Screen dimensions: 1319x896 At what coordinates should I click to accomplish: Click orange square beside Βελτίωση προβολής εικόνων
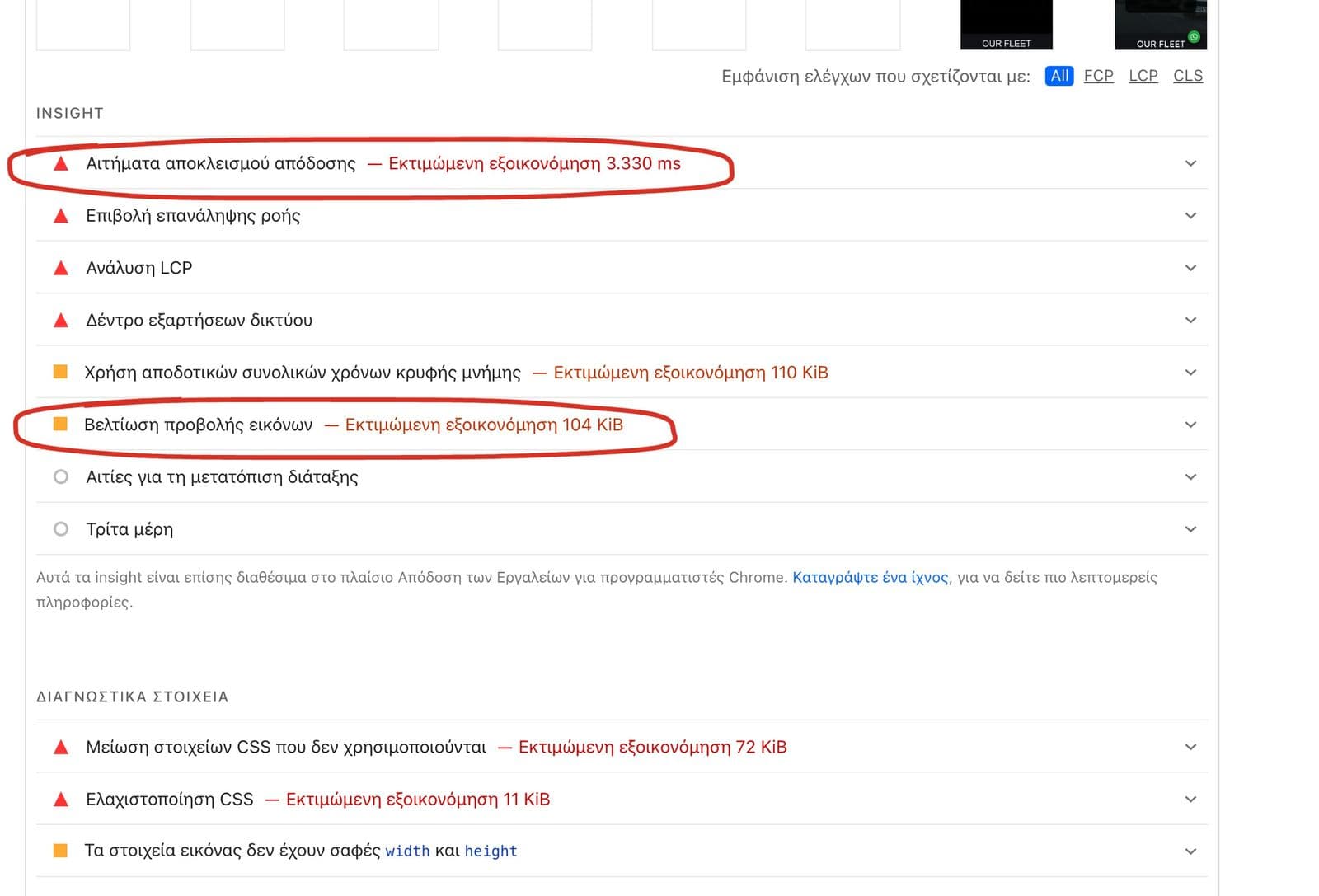pyautogui.click(x=60, y=424)
